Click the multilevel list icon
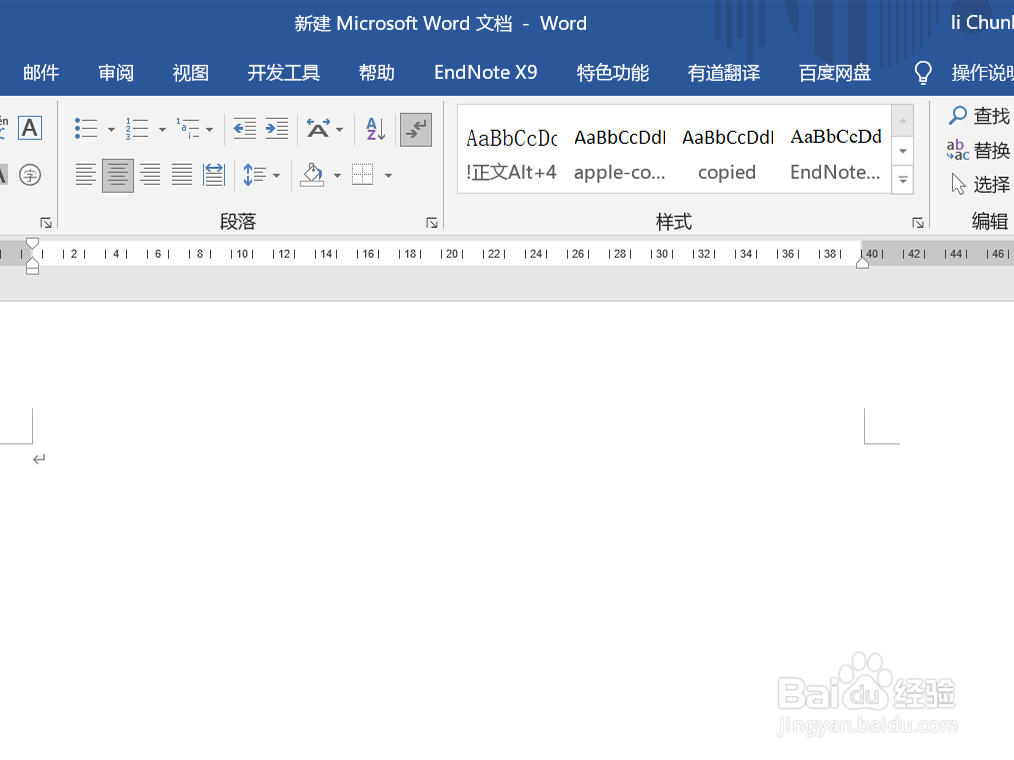This screenshot has height=760, width=1014. coord(188,129)
